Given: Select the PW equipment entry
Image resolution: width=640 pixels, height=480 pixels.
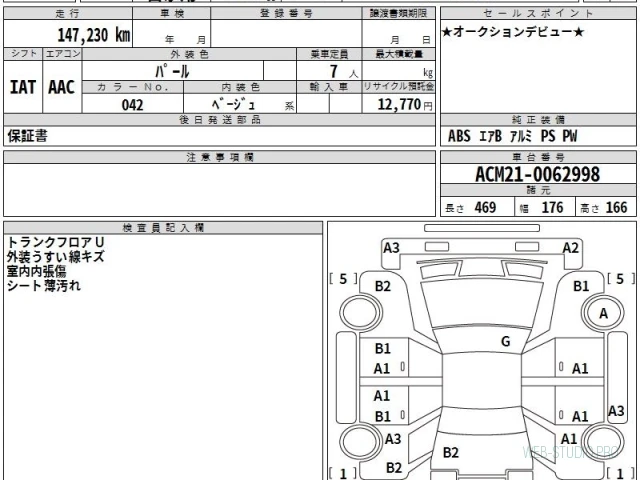Looking at the screenshot, I should click(570, 136).
